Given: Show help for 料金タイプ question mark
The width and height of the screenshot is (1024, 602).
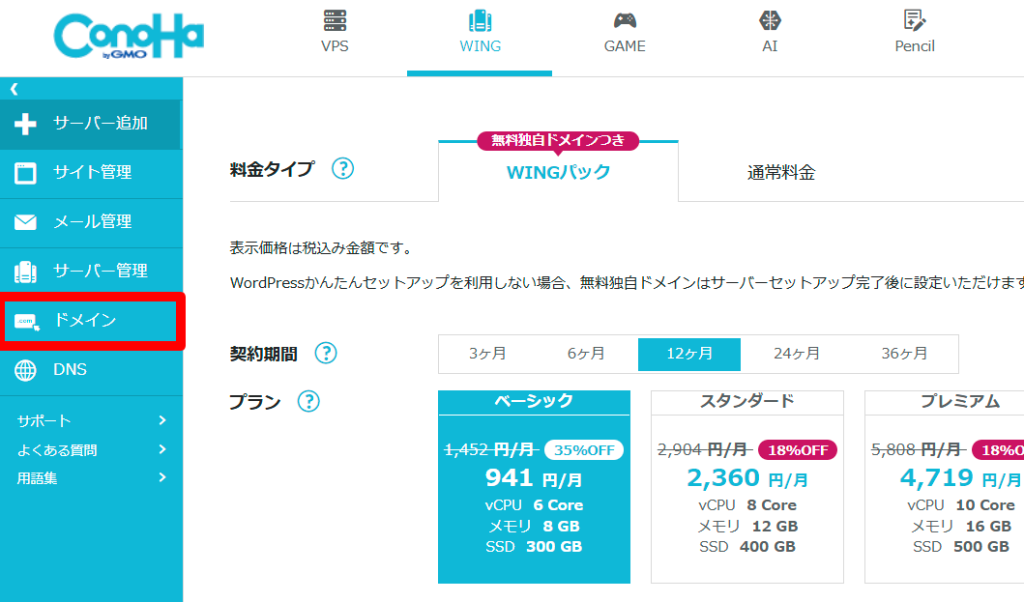Looking at the screenshot, I should coord(343,169).
